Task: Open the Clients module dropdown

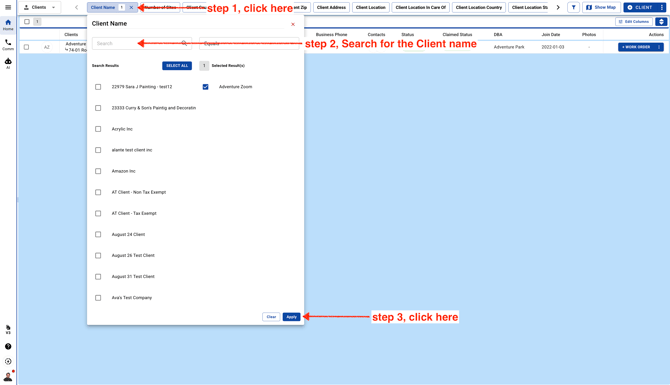Action: tap(39, 7)
